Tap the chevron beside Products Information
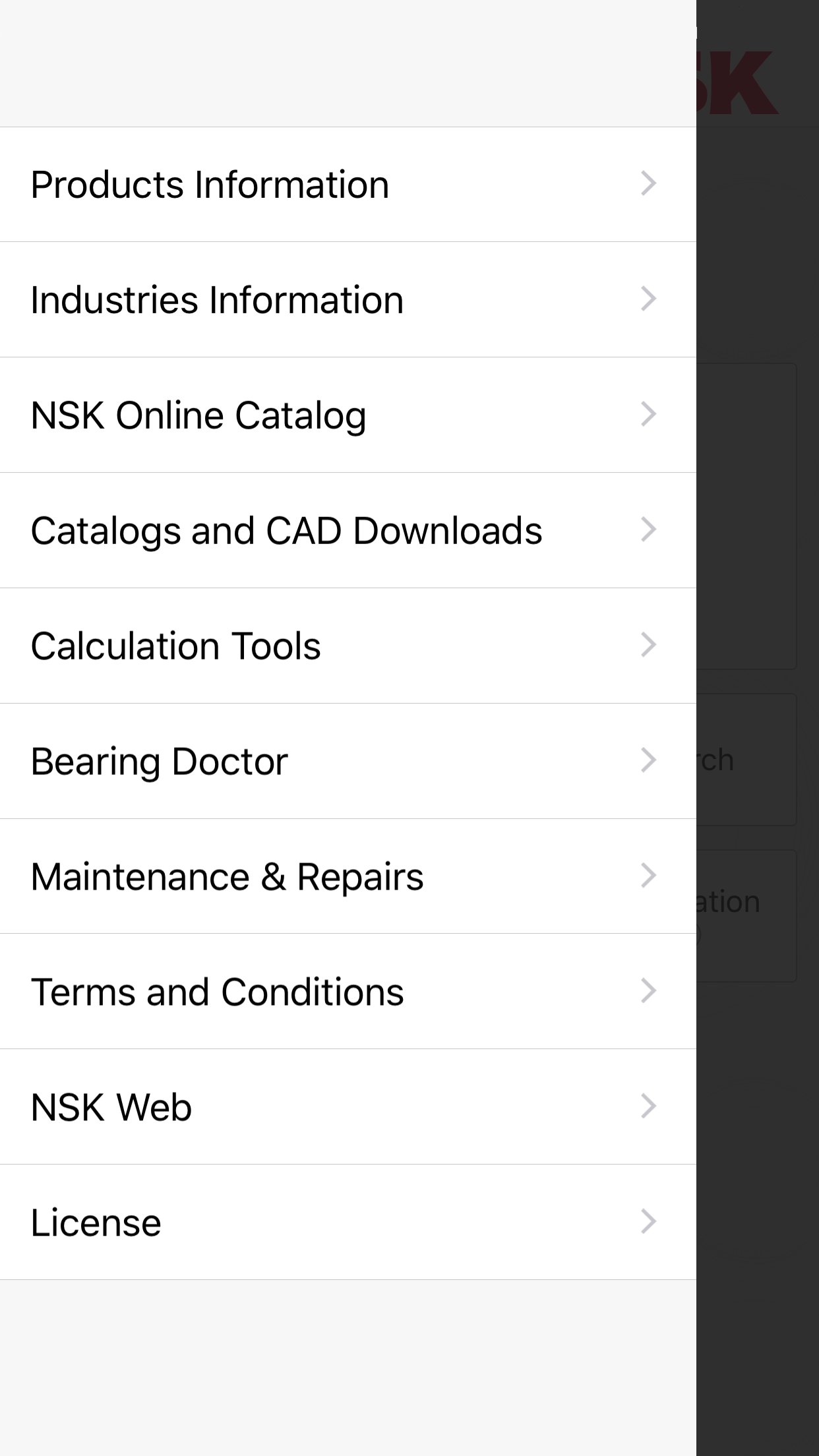 (x=649, y=183)
